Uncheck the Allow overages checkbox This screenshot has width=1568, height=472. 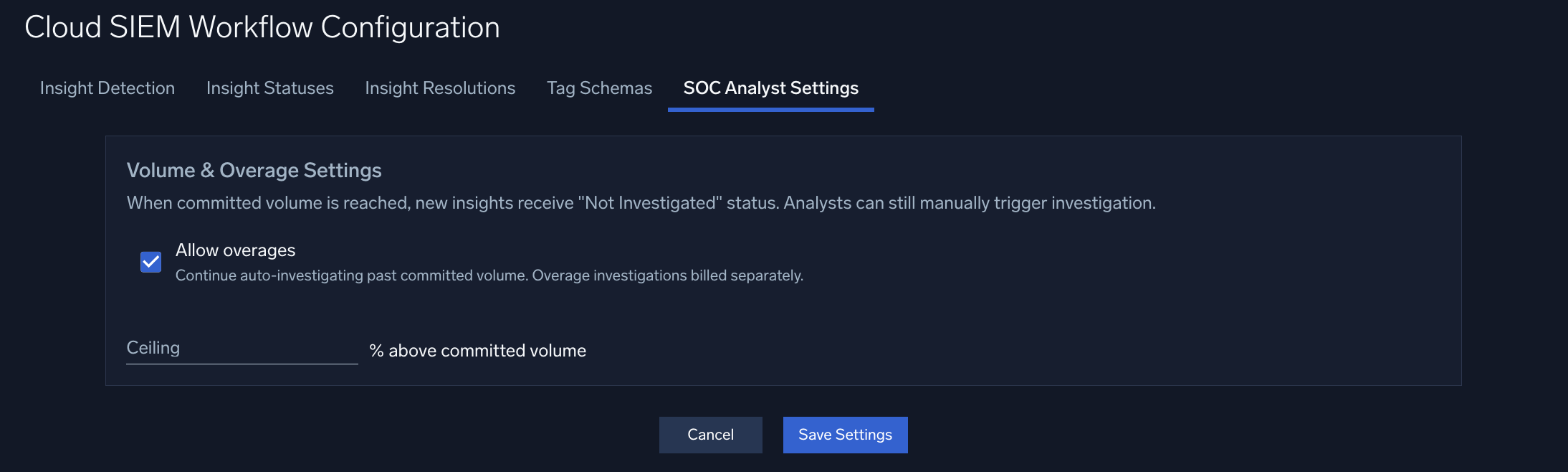tap(150, 262)
